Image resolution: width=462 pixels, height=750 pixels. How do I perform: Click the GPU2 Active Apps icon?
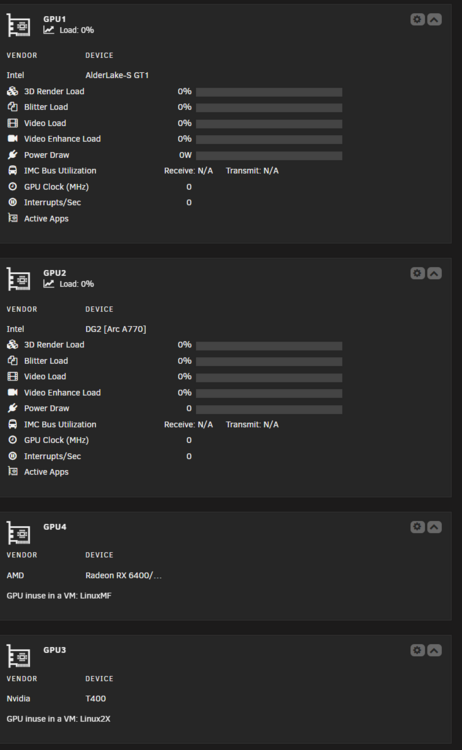(x=12, y=472)
